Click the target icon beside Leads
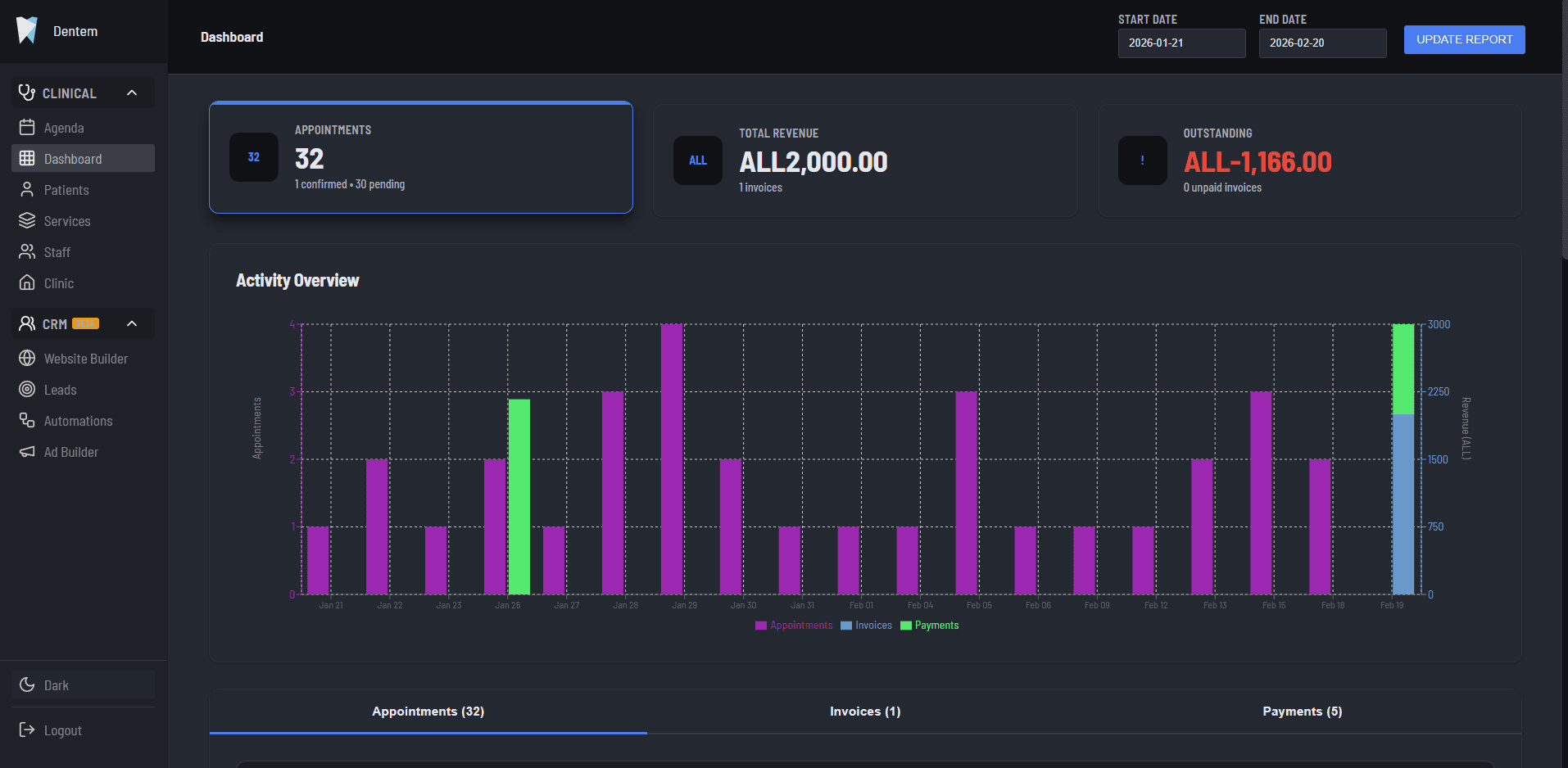This screenshot has width=1568, height=768. (x=27, y=389)
